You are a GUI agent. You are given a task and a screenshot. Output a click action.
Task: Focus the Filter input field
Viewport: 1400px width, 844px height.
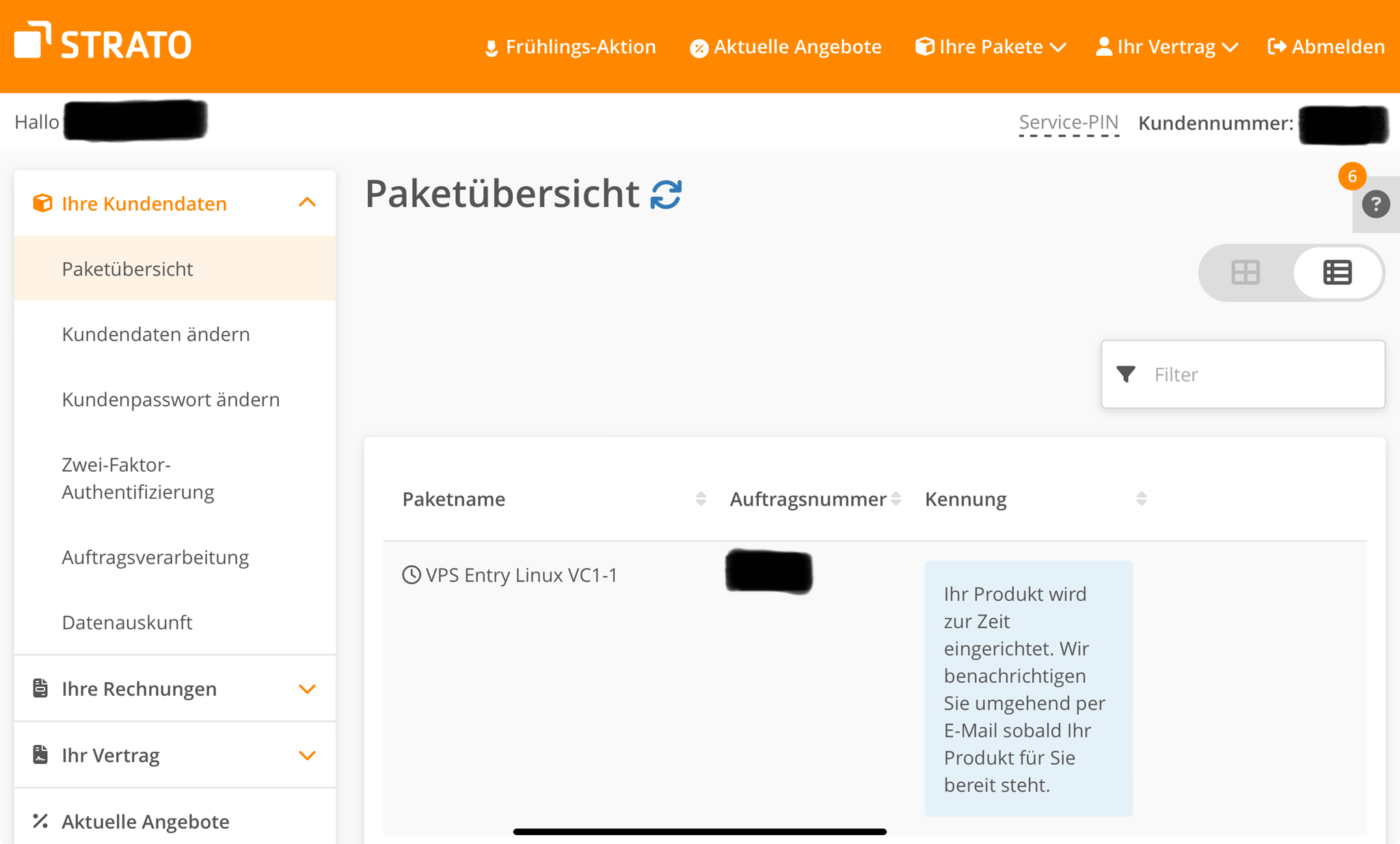click(x=1243, y=375)
